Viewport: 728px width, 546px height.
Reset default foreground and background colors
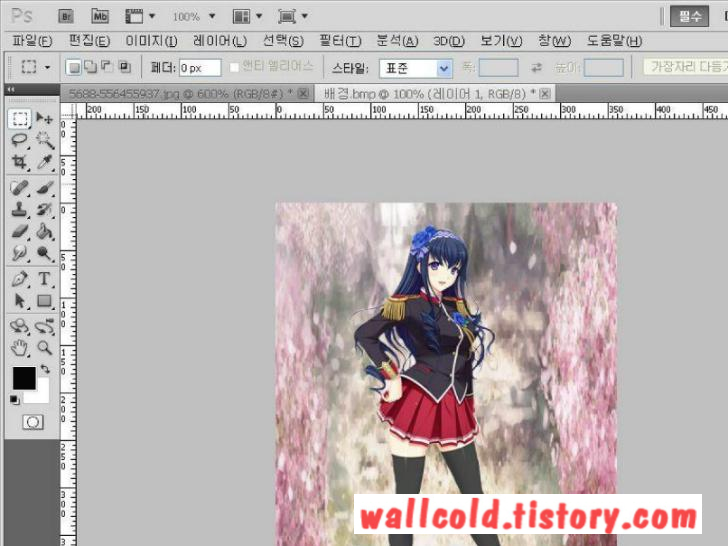coord(14,399)
